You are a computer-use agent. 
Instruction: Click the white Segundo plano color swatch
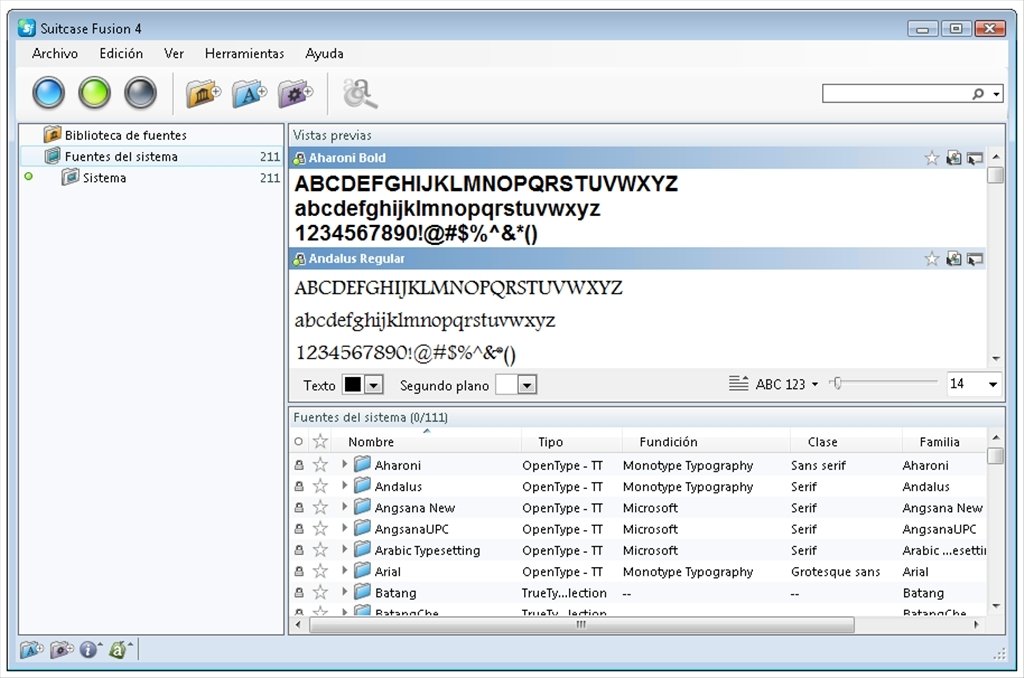507,385
